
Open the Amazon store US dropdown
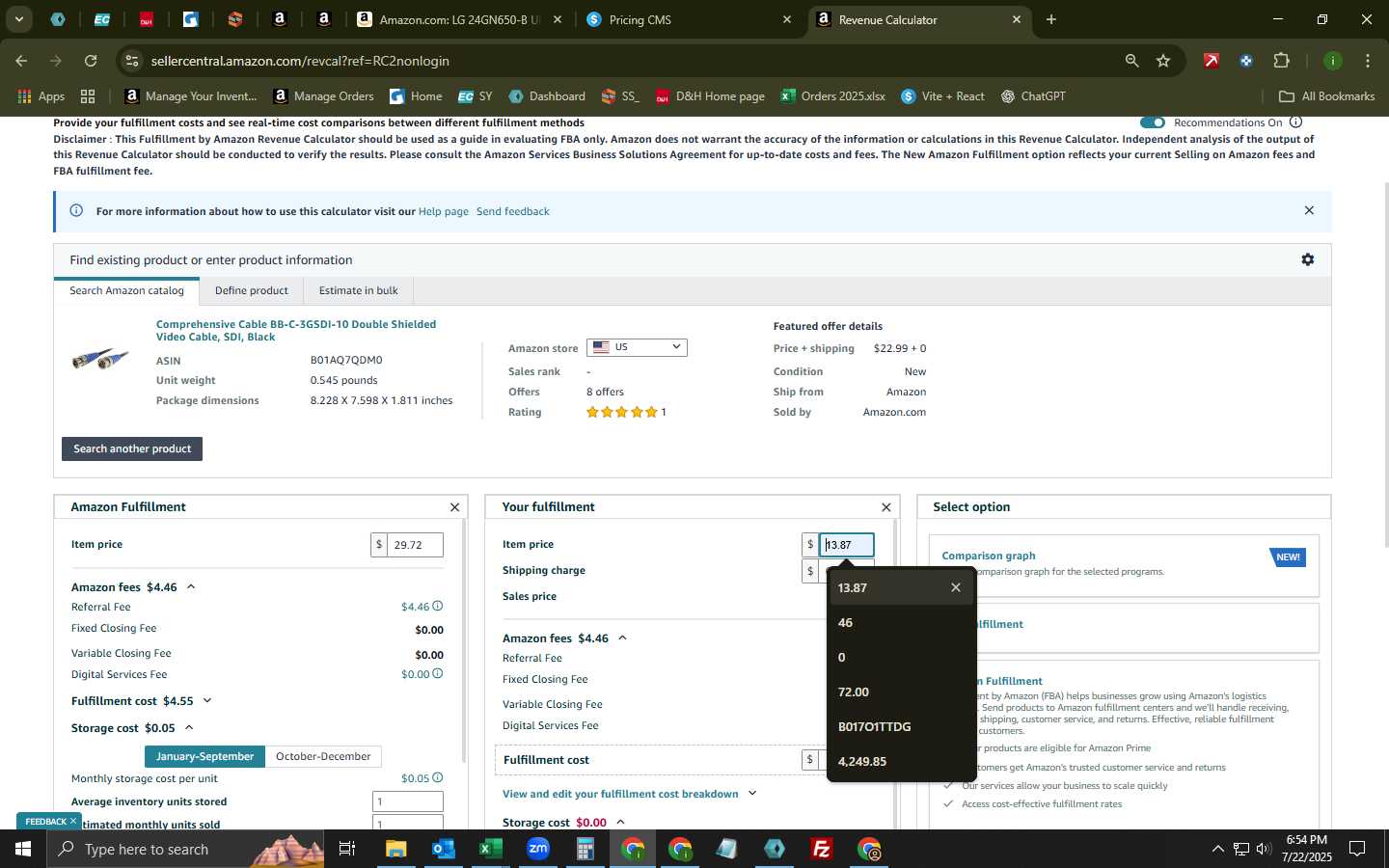click(x=637, y=347)
